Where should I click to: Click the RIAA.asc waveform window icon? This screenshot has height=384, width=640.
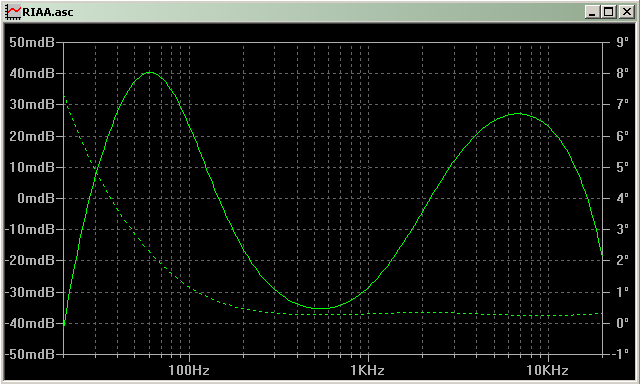[x=13, y=11]
